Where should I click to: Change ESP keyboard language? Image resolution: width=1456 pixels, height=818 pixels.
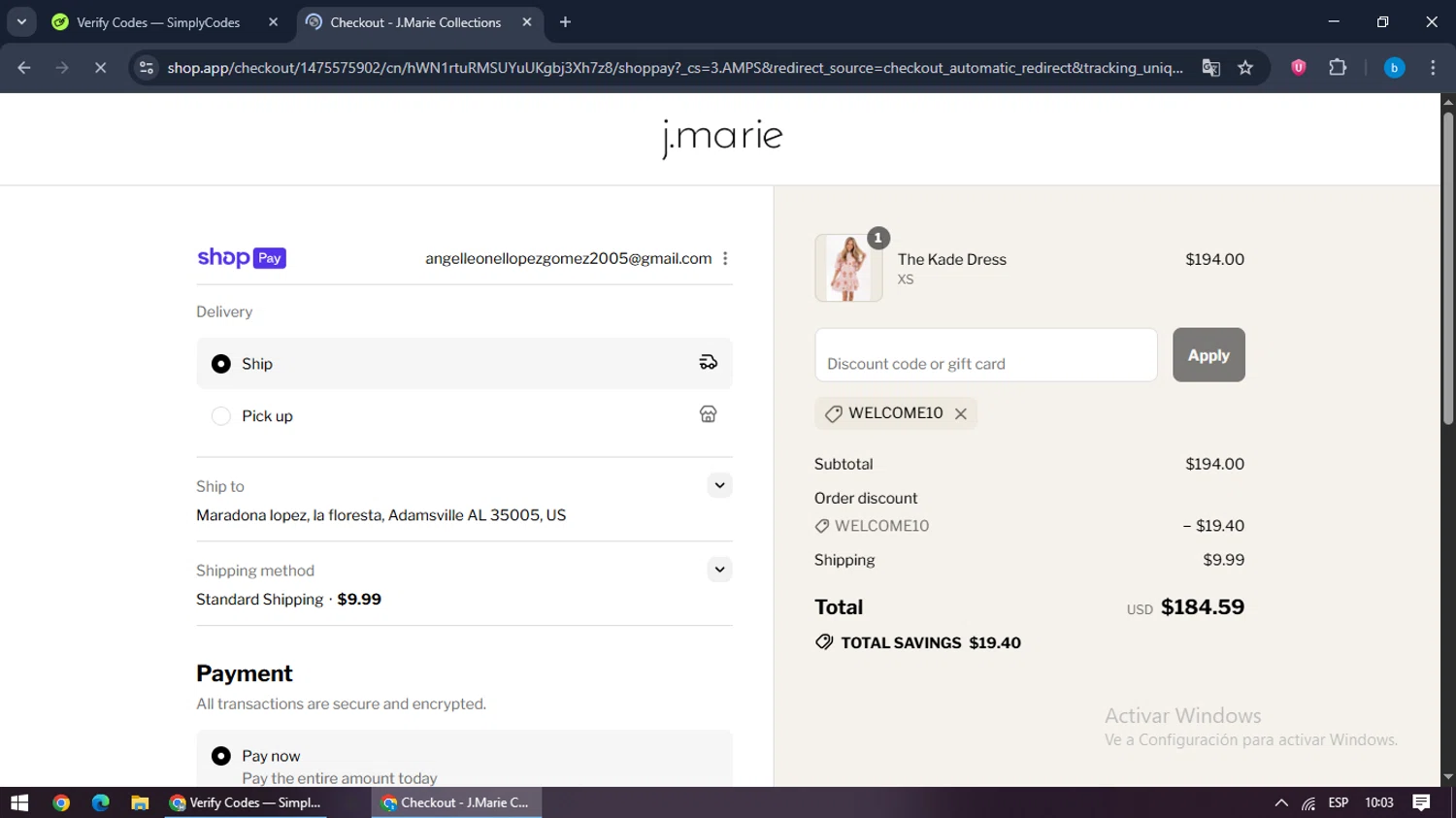pos(1339,802)
